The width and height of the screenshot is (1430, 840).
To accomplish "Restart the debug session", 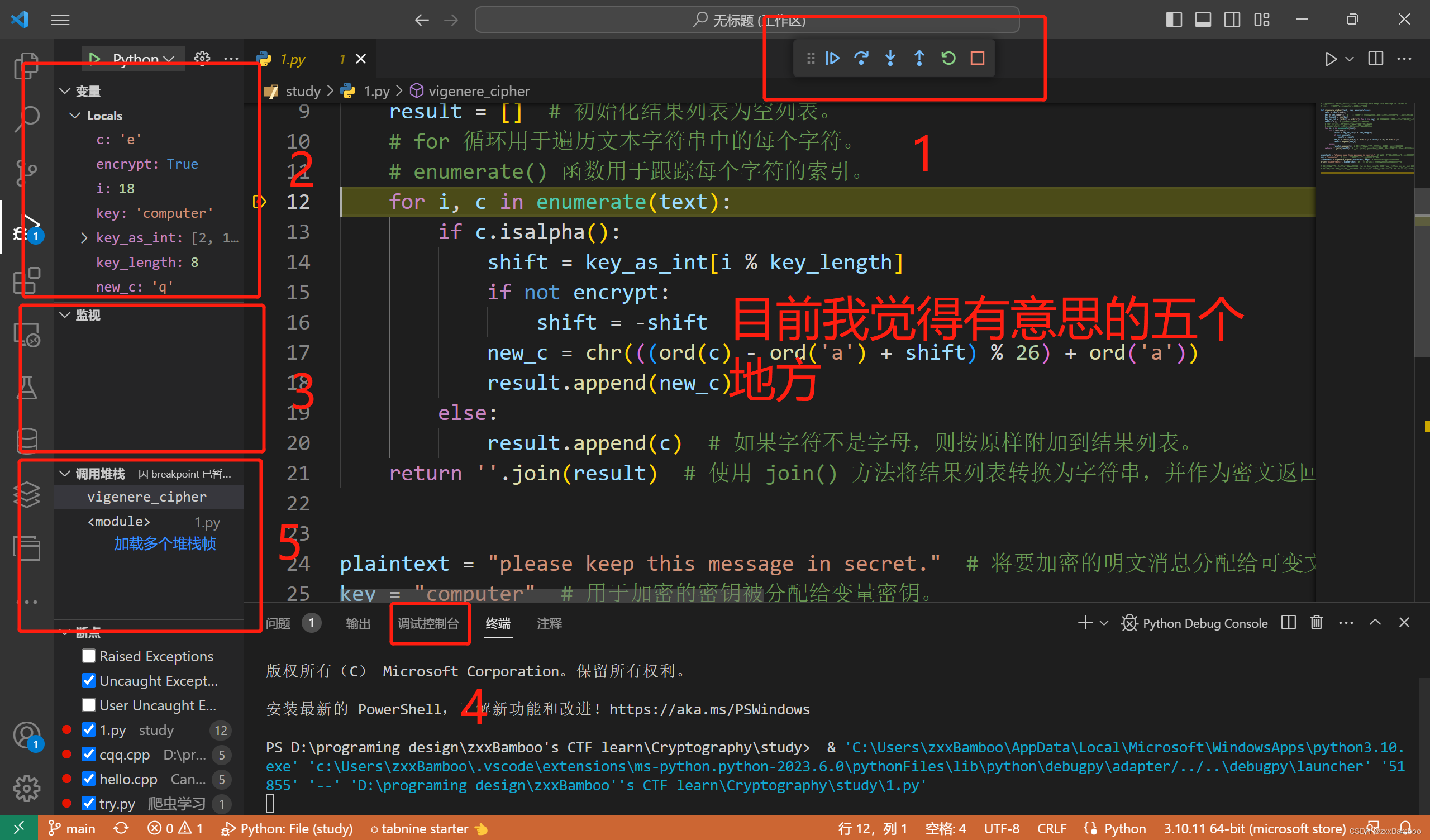I will pyautogui.click(x=948, y=58).
